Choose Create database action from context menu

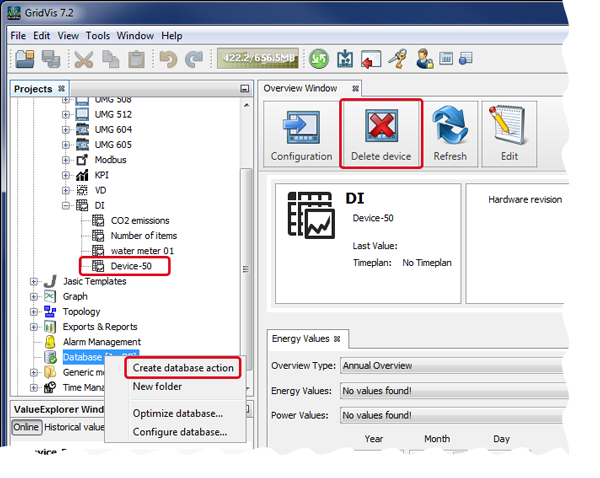tap(183, 368)
